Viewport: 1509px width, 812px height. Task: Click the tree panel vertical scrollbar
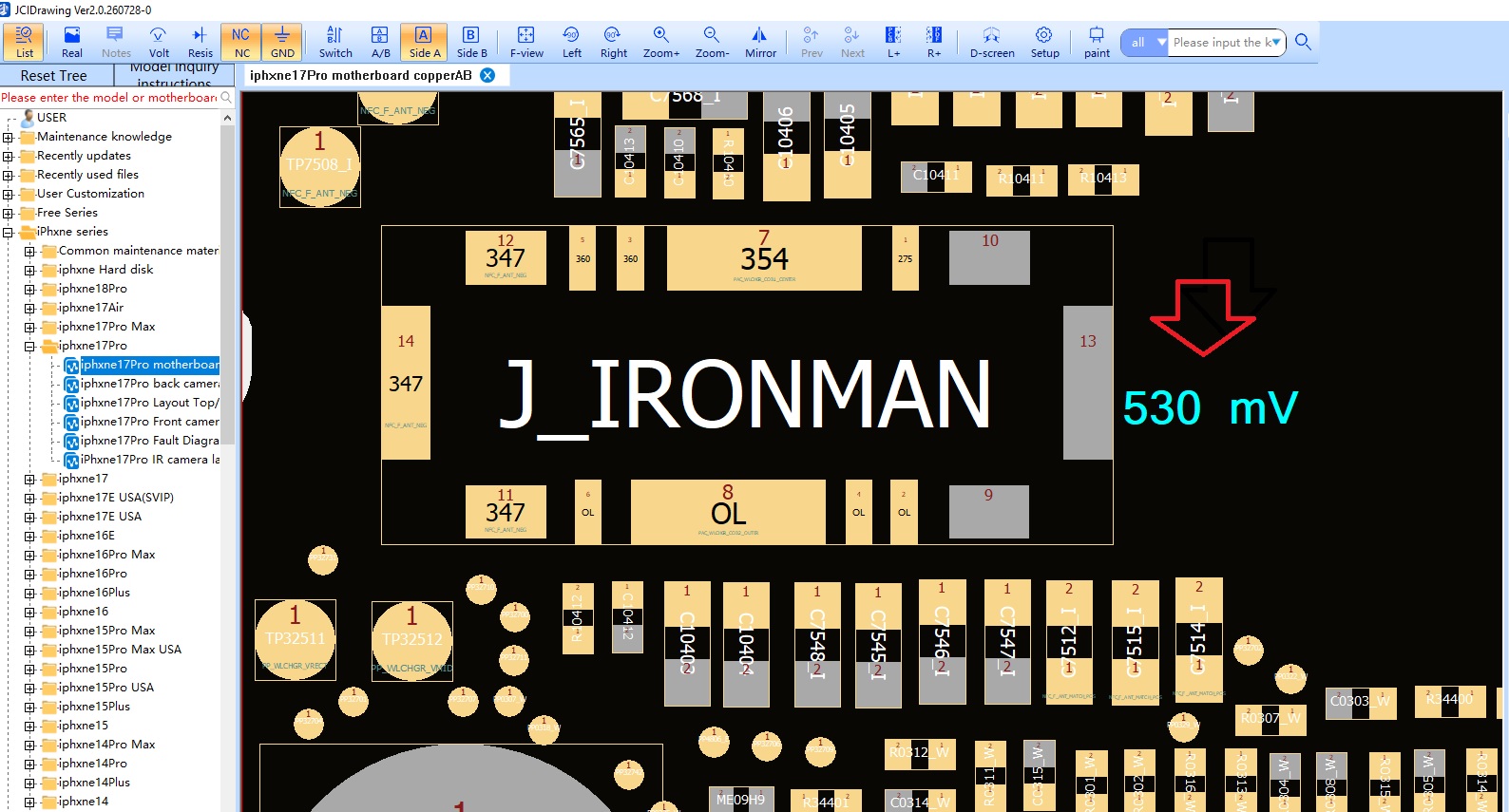[227, 285]
